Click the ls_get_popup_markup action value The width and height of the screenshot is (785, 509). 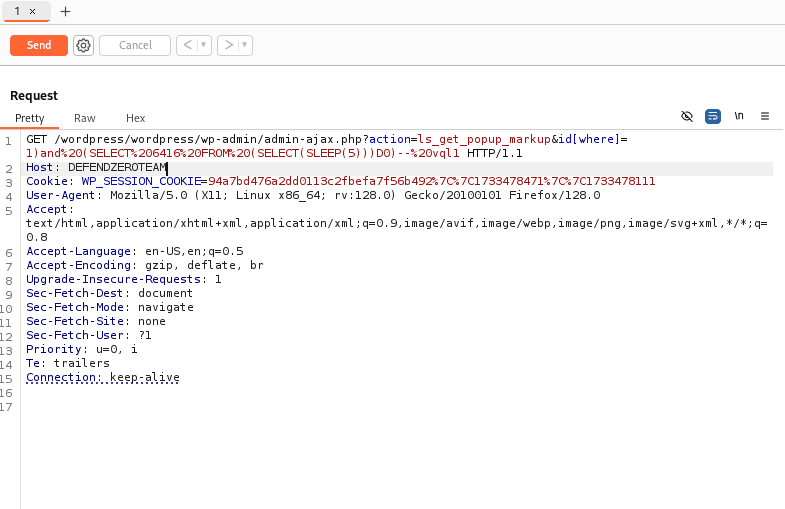(x=485, y=139)
